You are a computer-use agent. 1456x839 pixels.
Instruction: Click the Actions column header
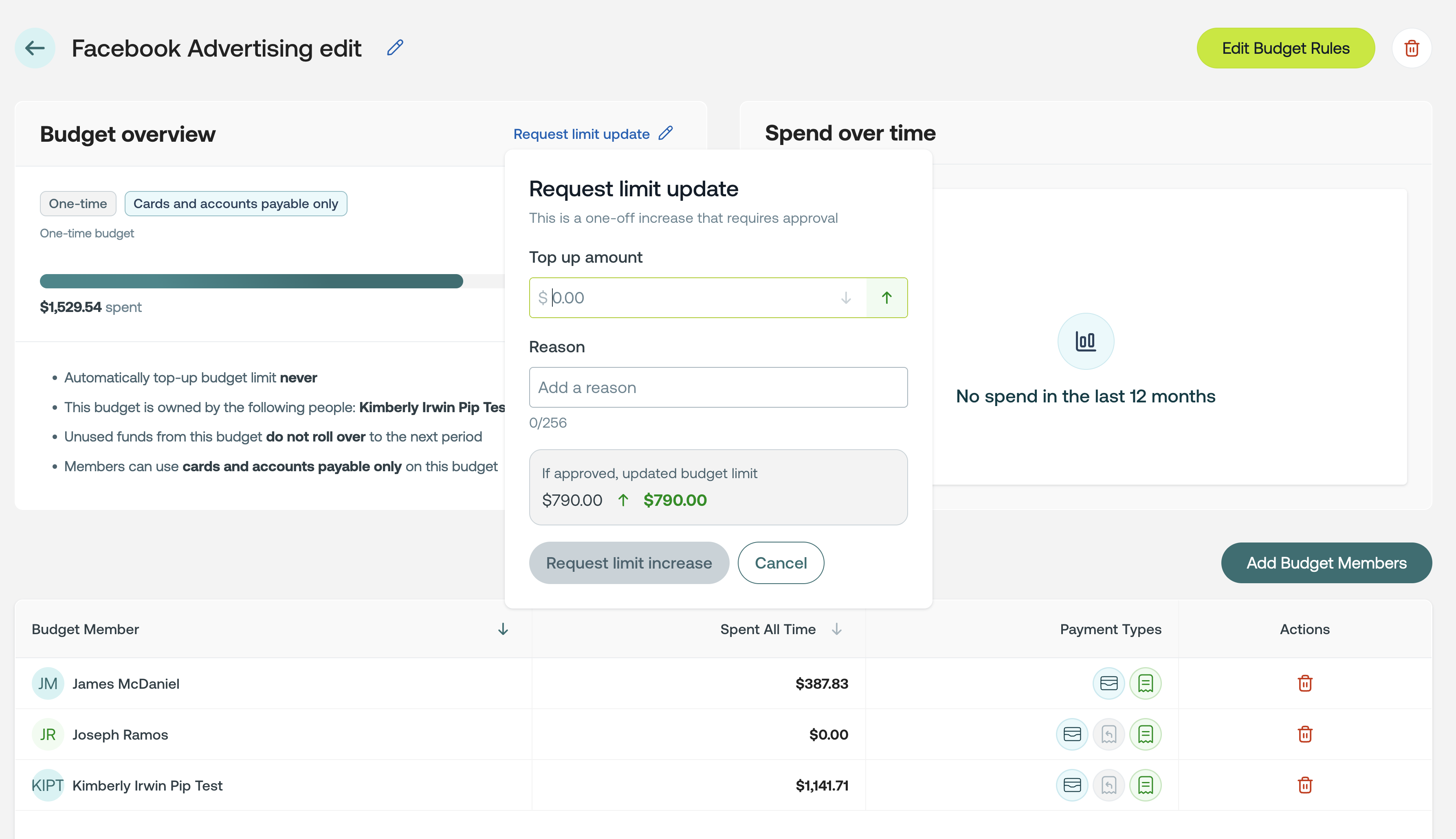click(x=1304, y=629)
